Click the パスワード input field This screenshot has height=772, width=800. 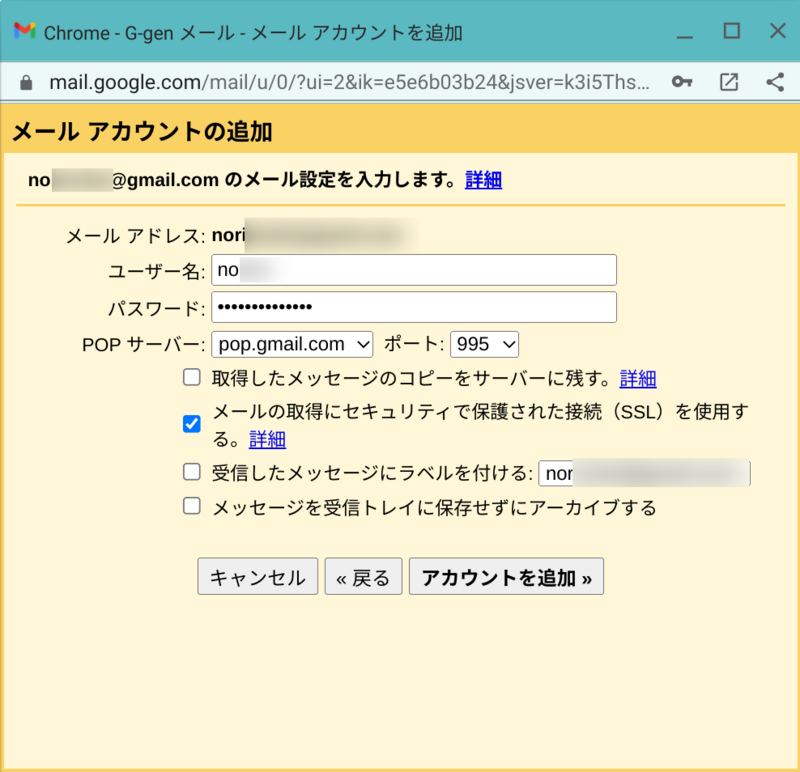[414, 307]
